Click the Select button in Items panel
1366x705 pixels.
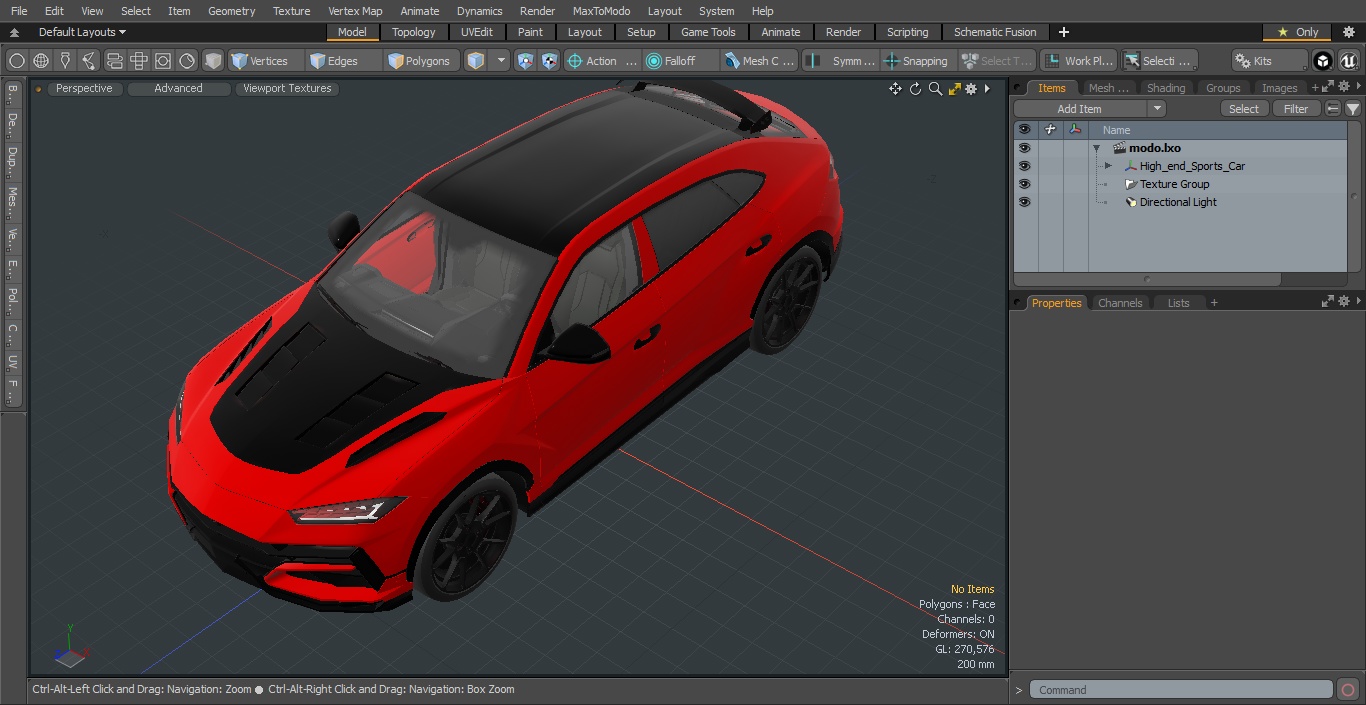point(1244,109)
